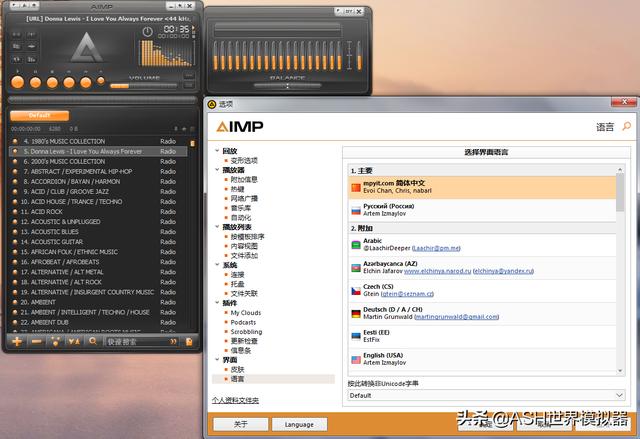
Task: Choose Eesti (EE) language entry
Action: [482, 336]
